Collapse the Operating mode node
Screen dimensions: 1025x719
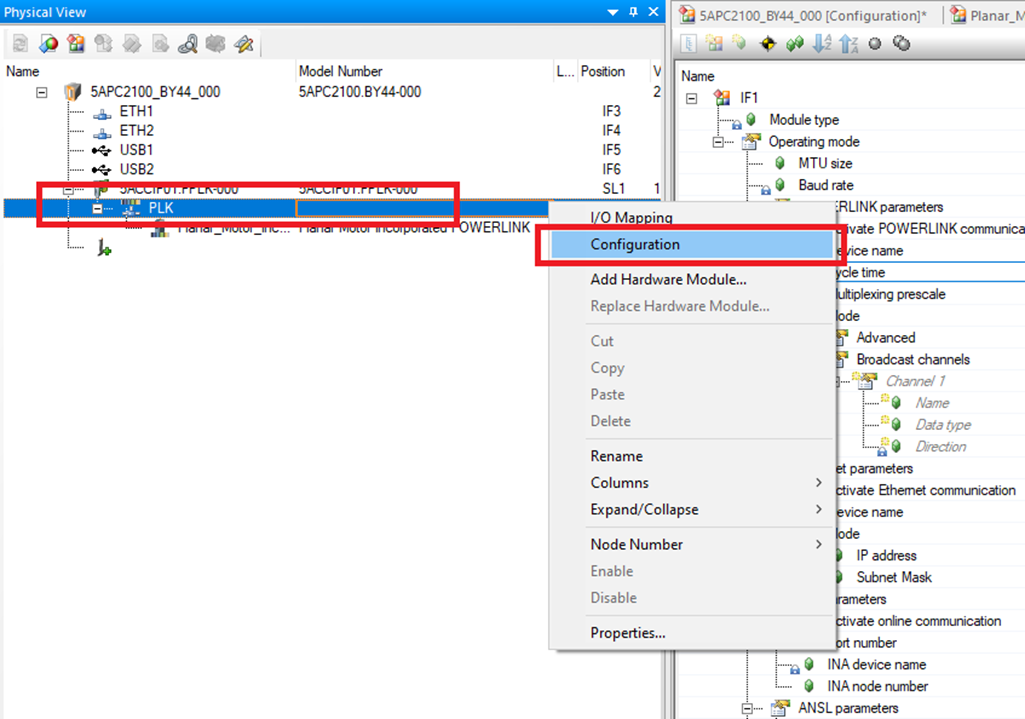[718, 142]
